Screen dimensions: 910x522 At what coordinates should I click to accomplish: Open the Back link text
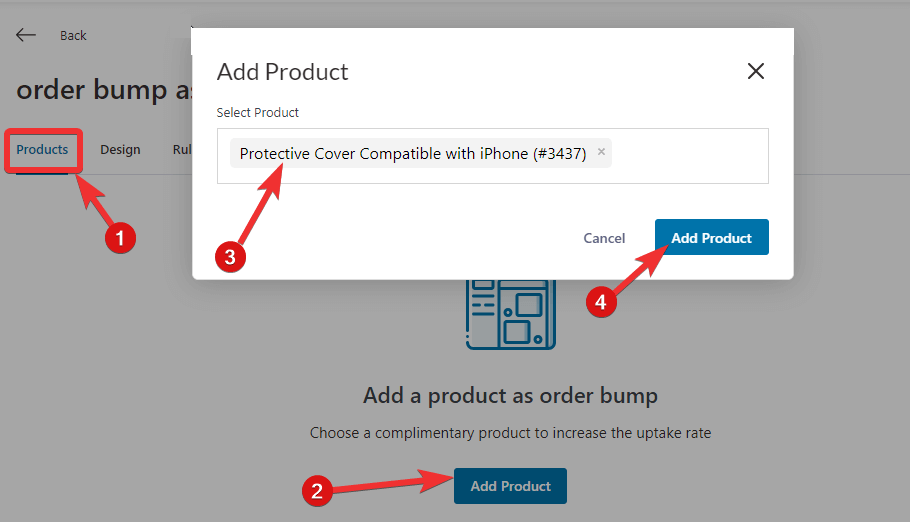[x=73, y=35]
